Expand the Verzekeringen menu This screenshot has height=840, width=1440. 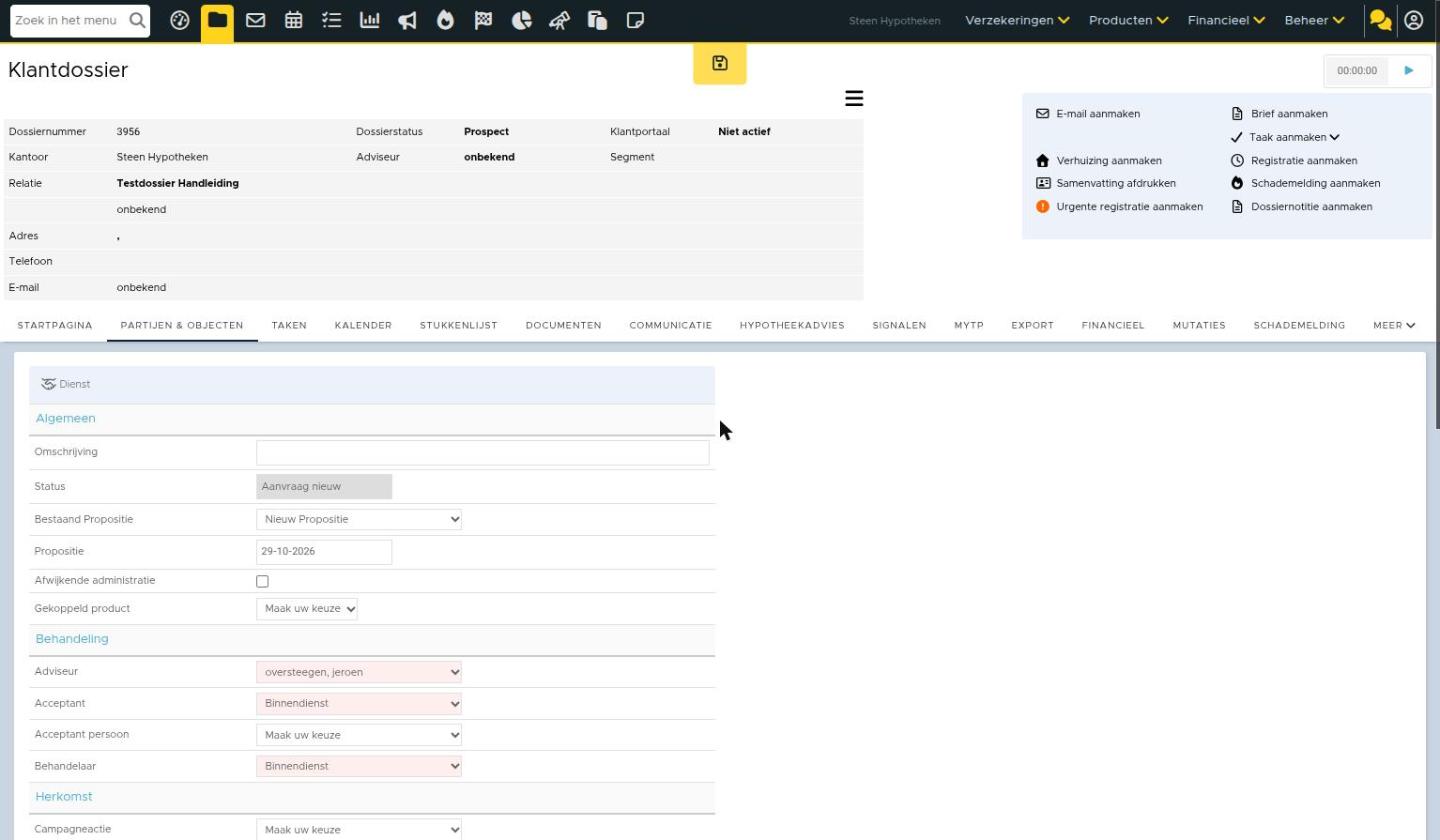[x=1017, y=20]
